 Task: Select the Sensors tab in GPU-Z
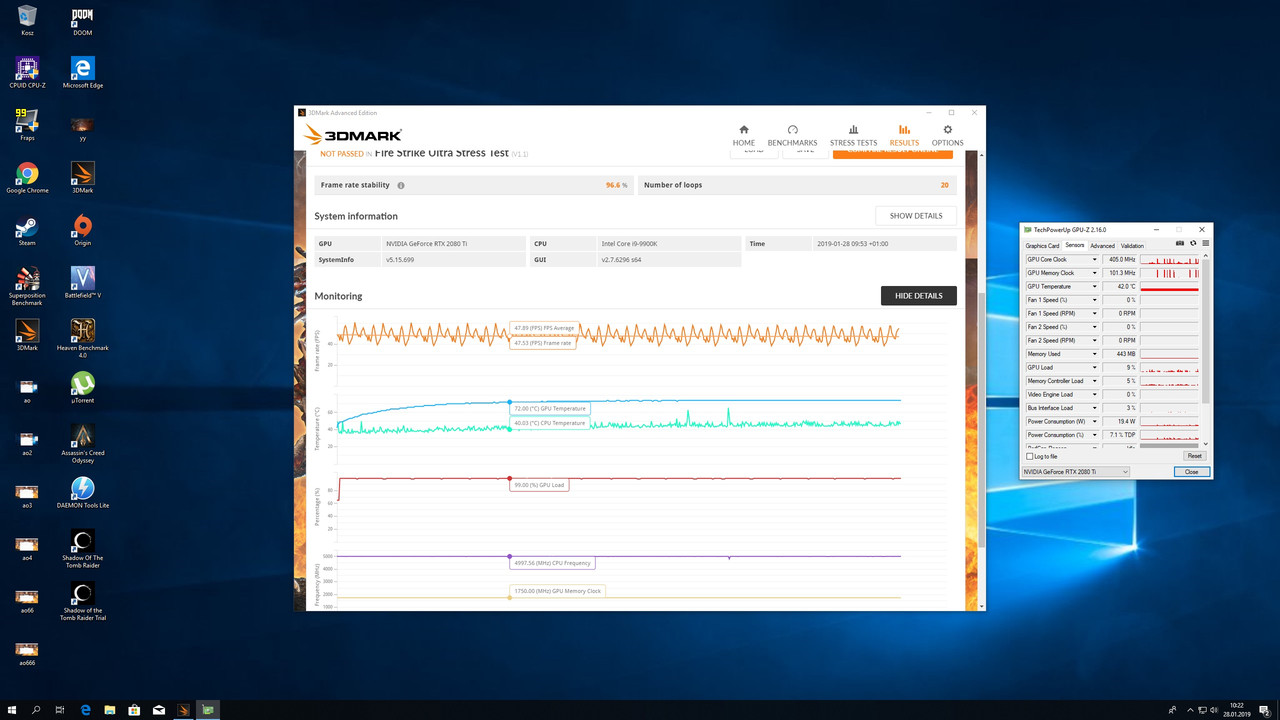coord(1075,245)
